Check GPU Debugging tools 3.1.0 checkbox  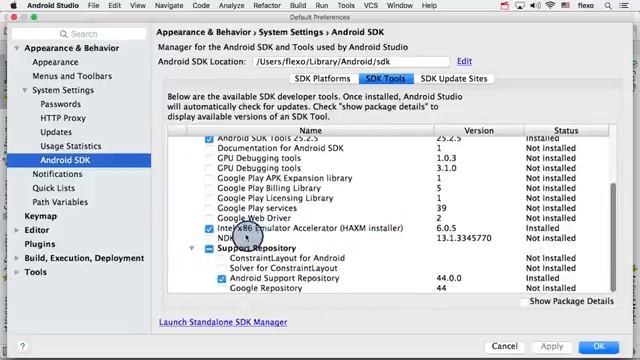[x=209, y=168]
